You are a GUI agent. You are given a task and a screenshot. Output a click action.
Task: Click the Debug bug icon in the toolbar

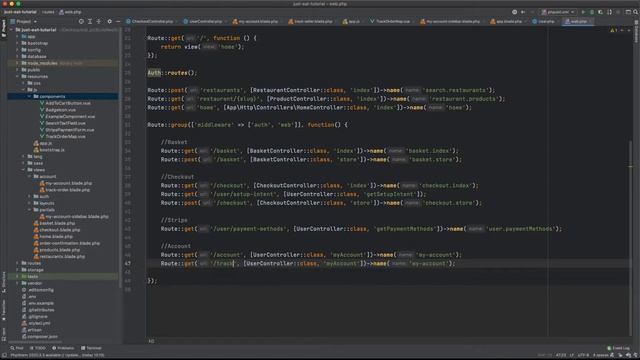[592, 12]
